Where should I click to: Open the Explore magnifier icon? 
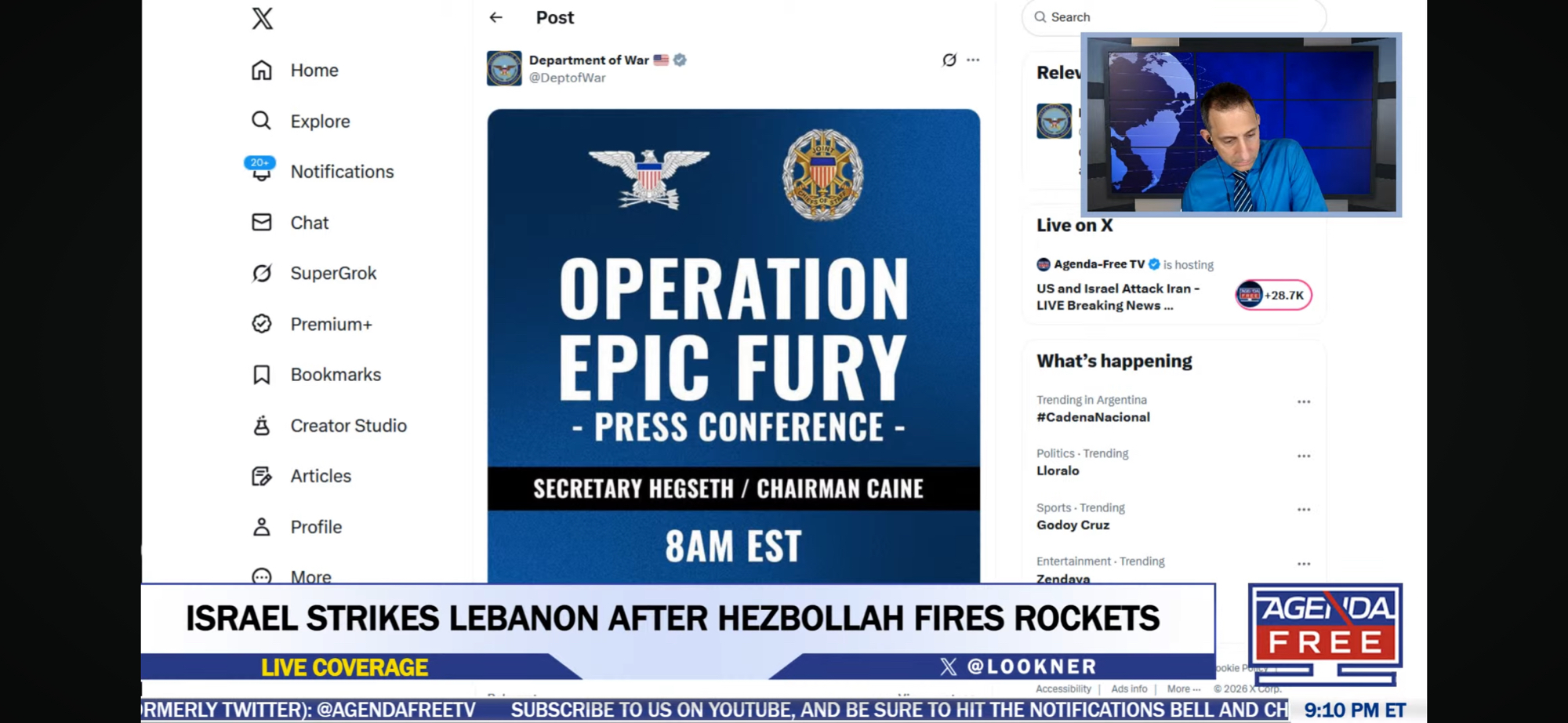pos(262,121)
